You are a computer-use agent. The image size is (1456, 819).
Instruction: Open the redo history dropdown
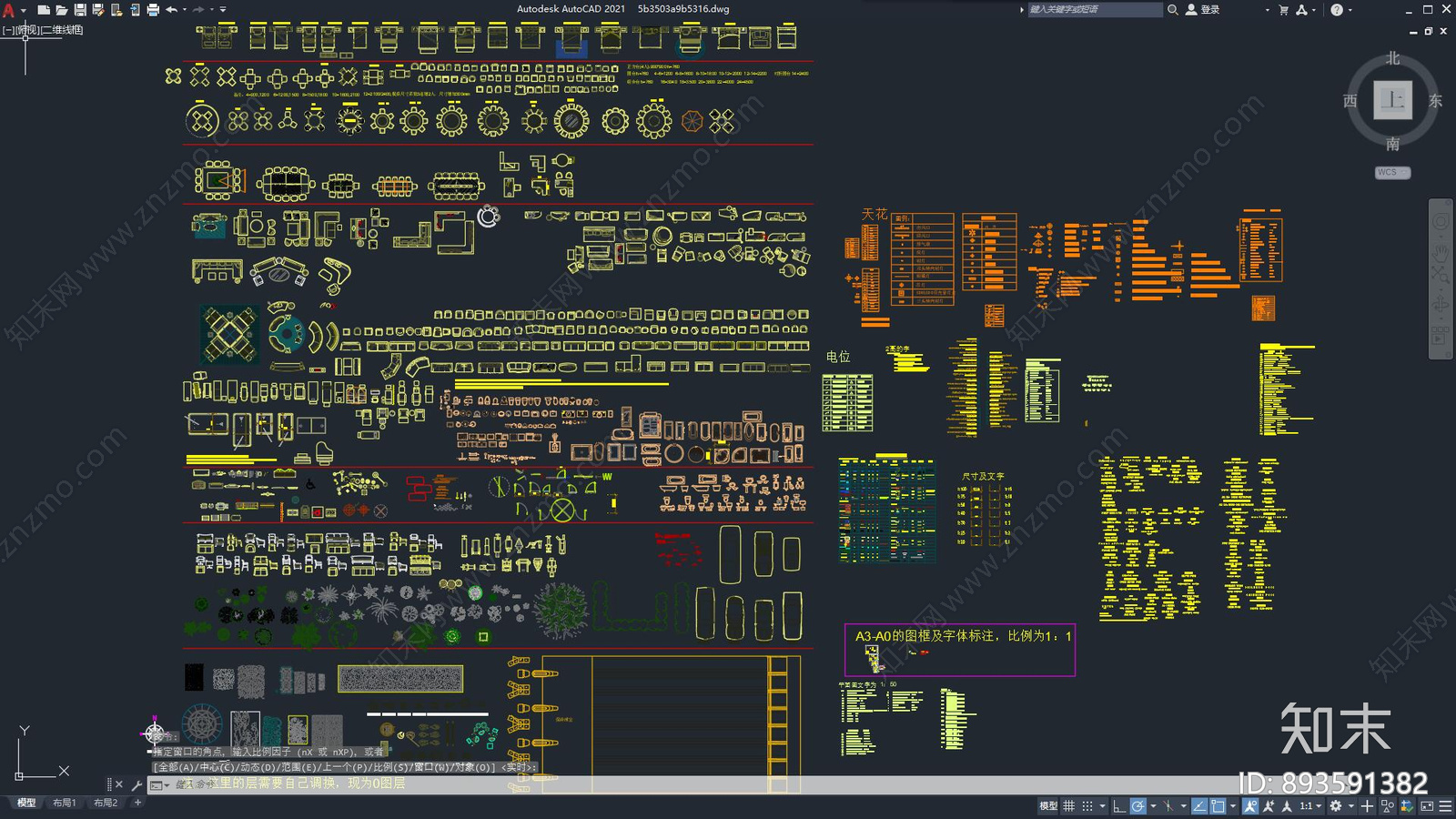click(211, 10)
